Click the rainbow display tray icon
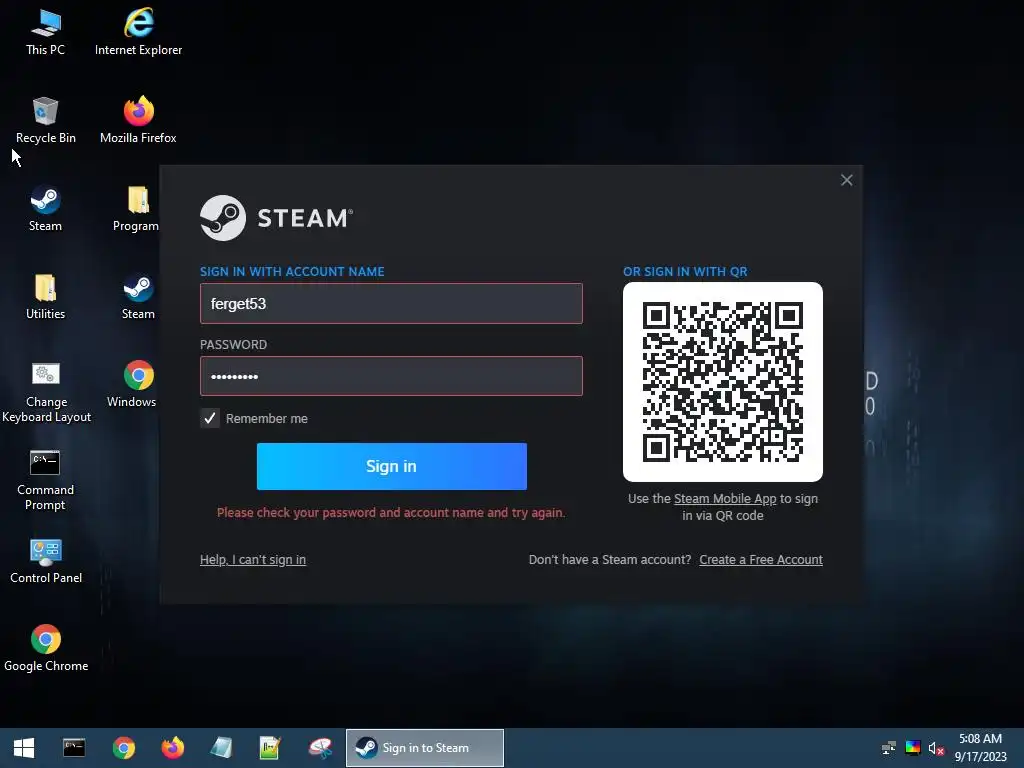Image resolution: width=1024 pixels, height=768 pixels. (913, 748)
